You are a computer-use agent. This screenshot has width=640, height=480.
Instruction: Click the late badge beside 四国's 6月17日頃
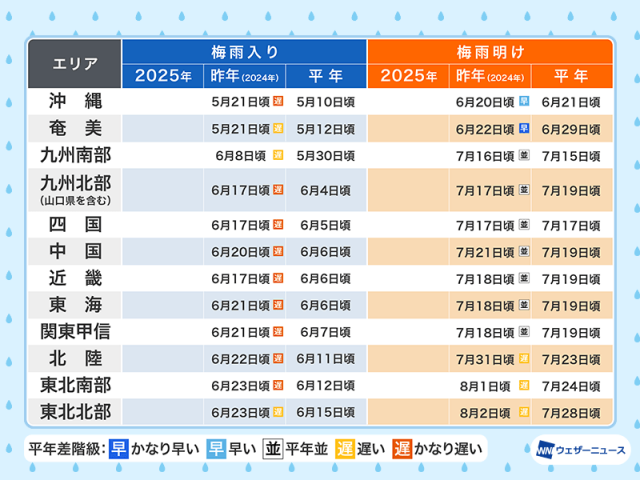point(278,224)
